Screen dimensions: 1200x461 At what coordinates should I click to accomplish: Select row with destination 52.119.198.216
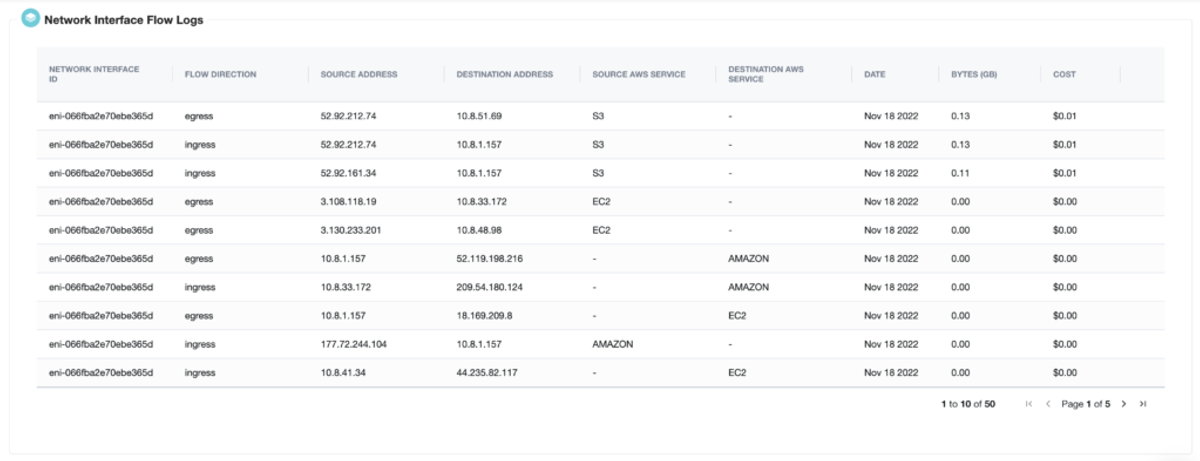point(600,258)
